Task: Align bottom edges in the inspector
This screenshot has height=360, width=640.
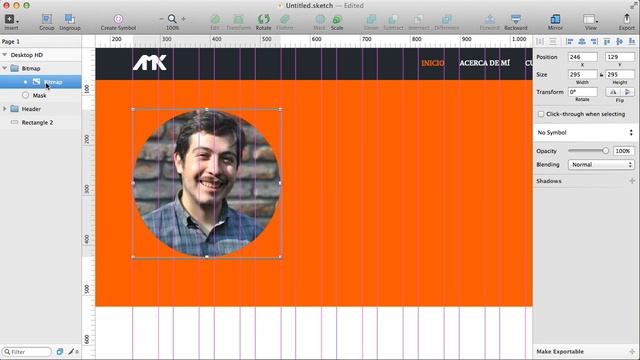Action: [632, 41]
